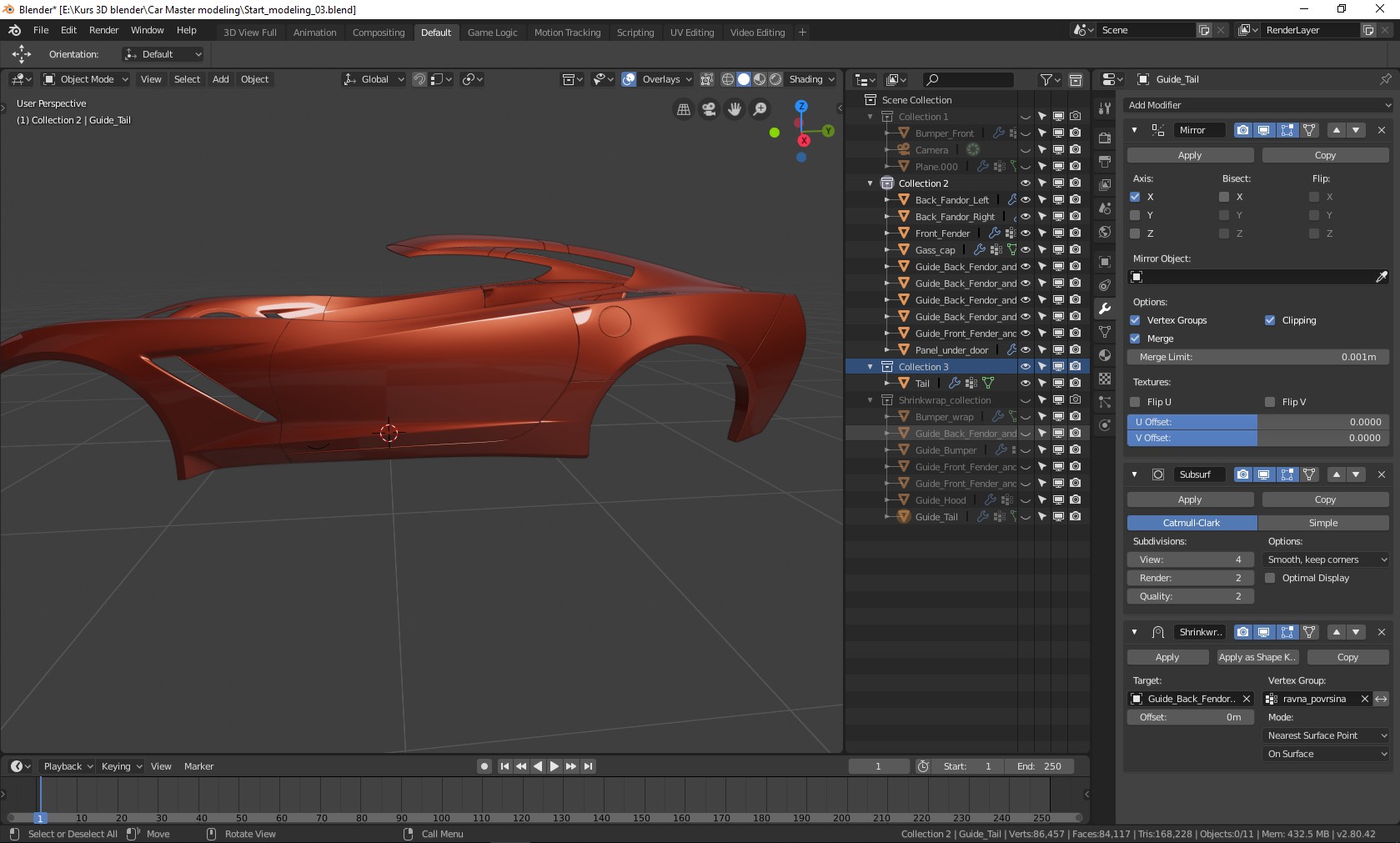This screenshot has width=1400, height=843.
Task: Enable Optimal Display checkbox
Action: coord(1270,578)
